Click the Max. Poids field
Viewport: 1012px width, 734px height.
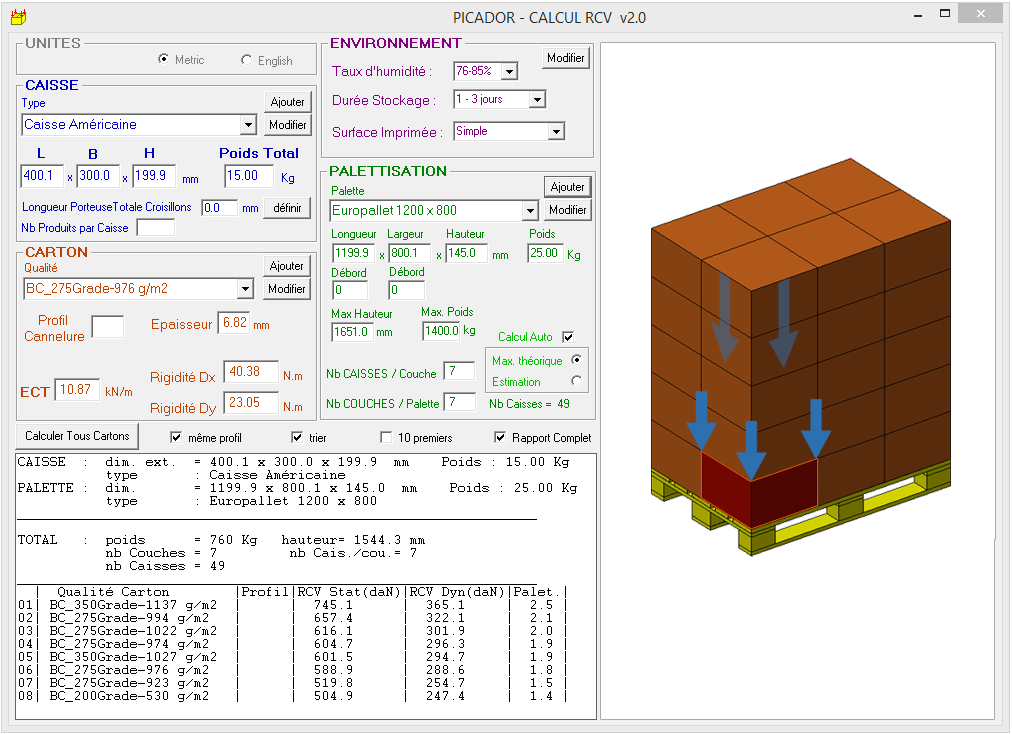[441, 331]
